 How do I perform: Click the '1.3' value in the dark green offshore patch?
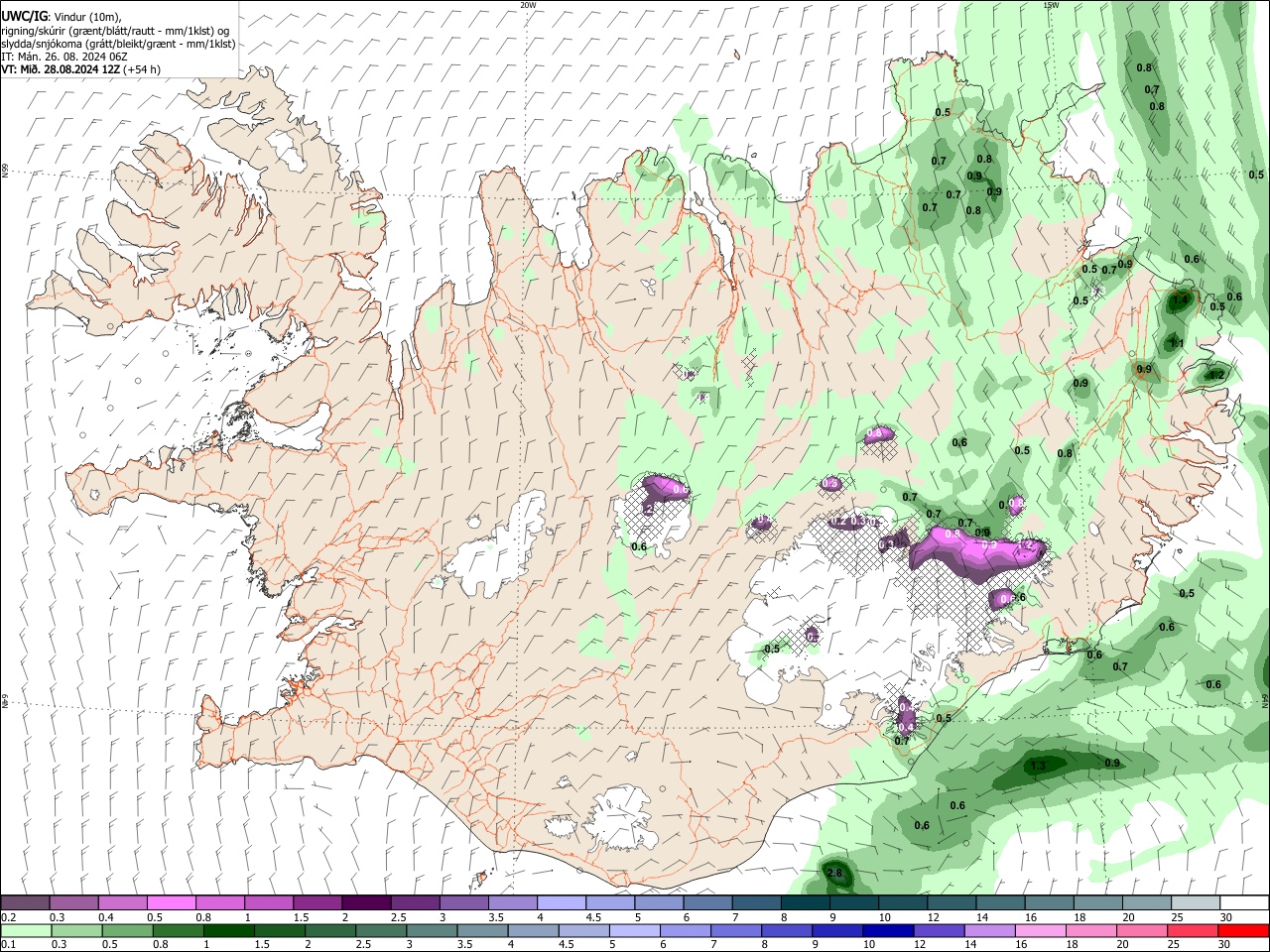1038,766
